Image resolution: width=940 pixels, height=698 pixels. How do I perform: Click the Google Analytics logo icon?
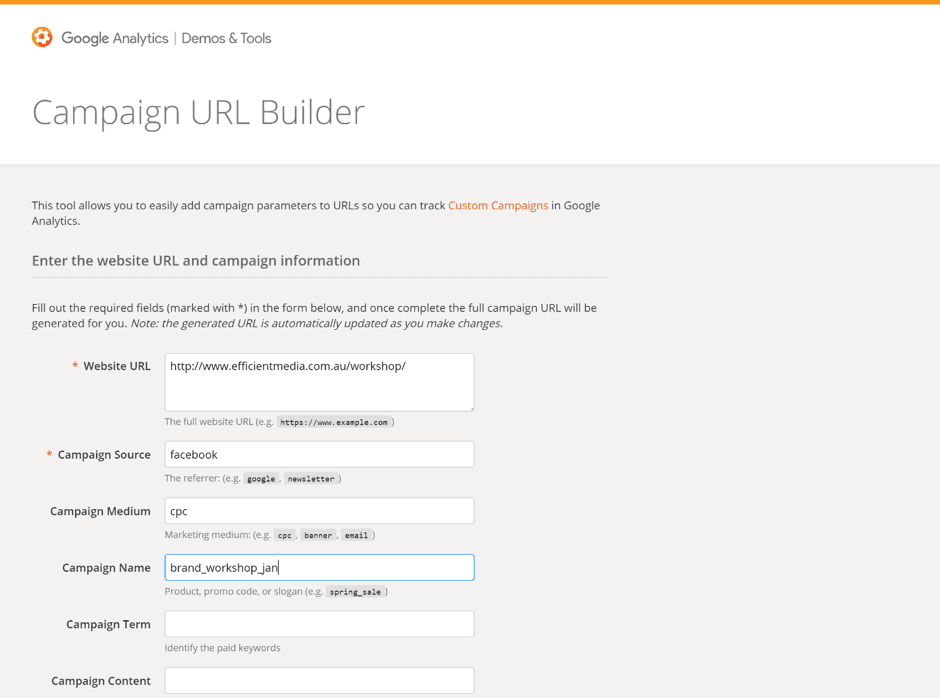[42, 37]
